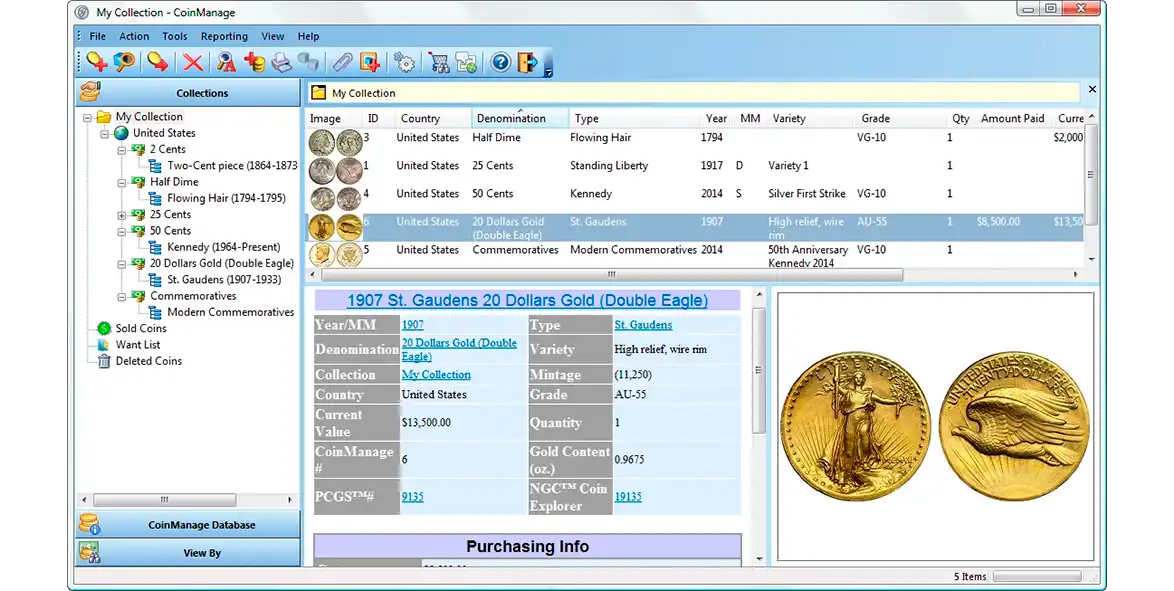Open the View menu
This screenshot has height=591, width=1174.
tap(273, 36)
